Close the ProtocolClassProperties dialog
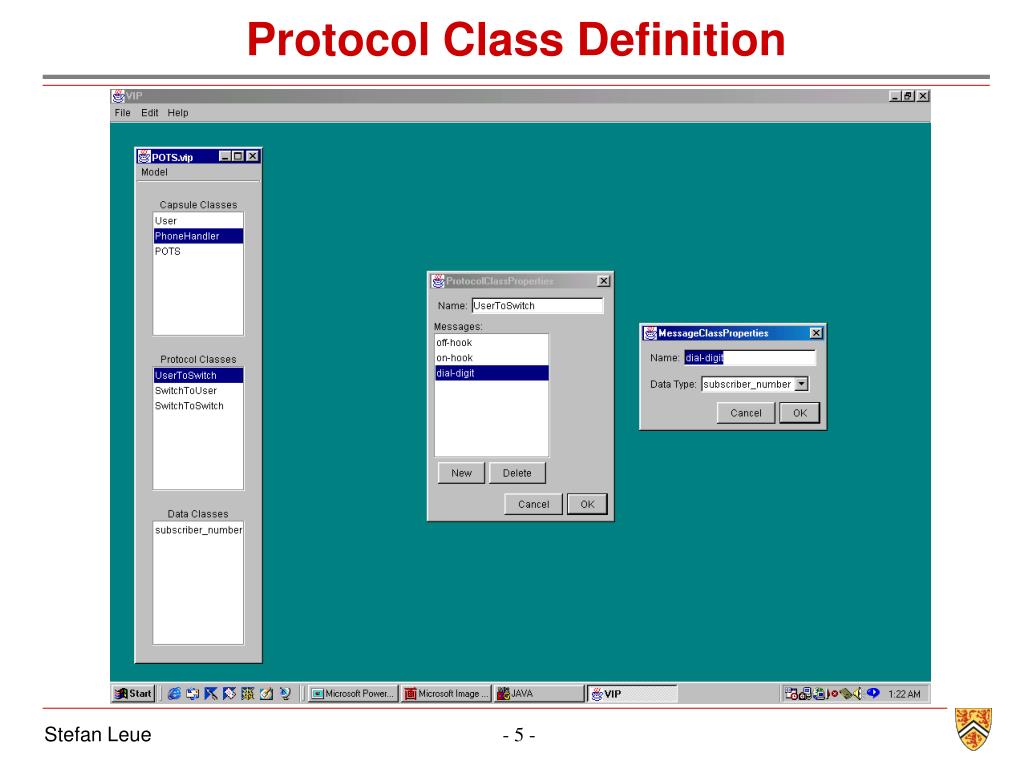The height and width of the screenshot is (768, 1024). click(603, 281)
